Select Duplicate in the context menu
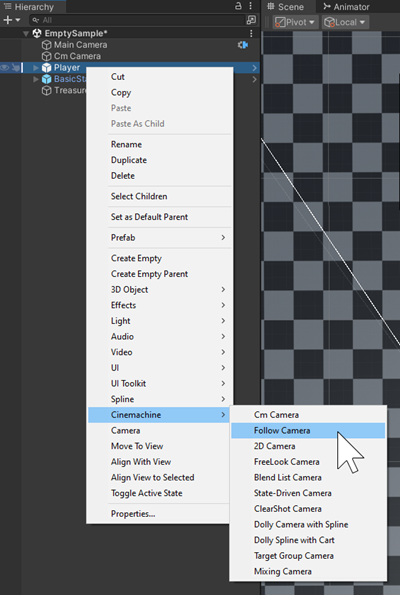Image resolution: width=400 pixels, height=595 pixels. point(160,160)
